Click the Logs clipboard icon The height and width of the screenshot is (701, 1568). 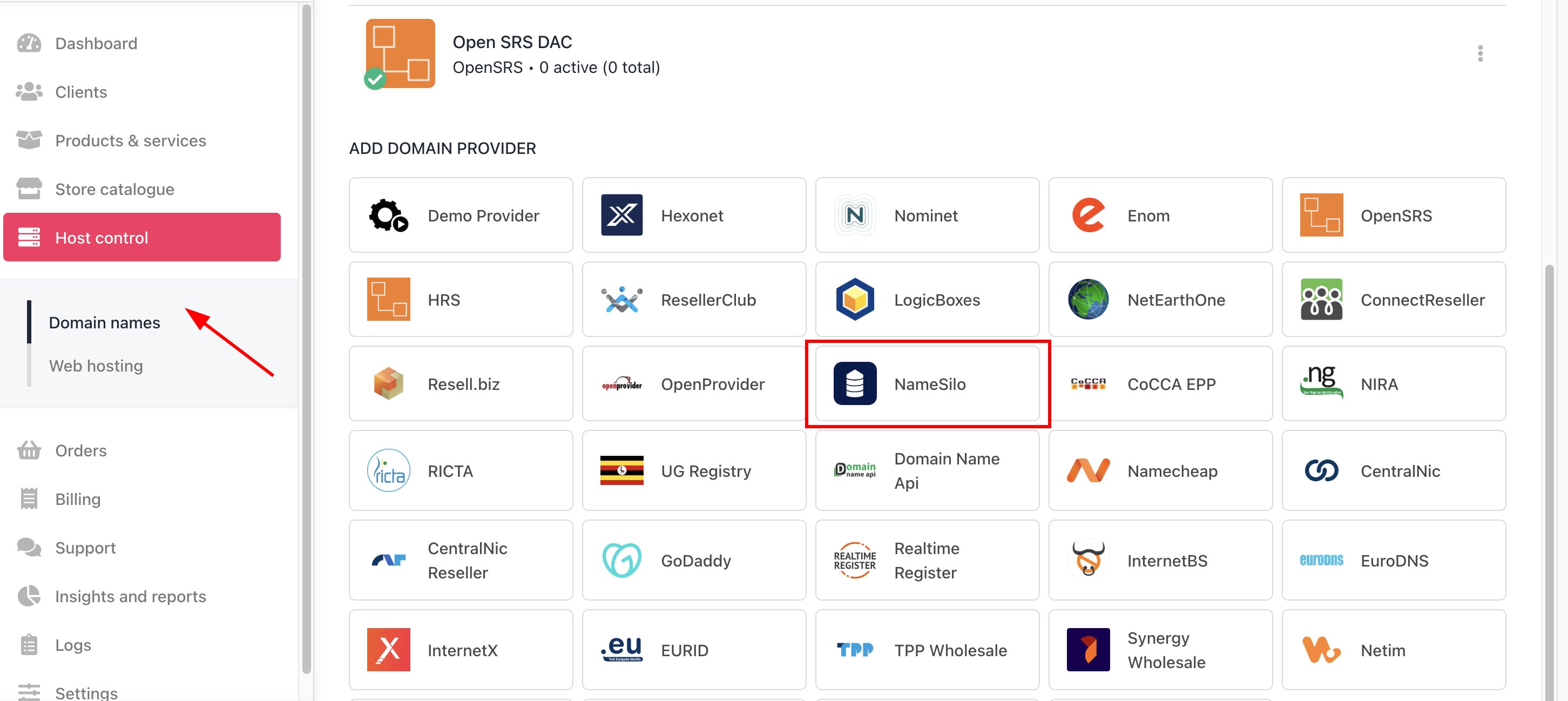pos(29,645)
